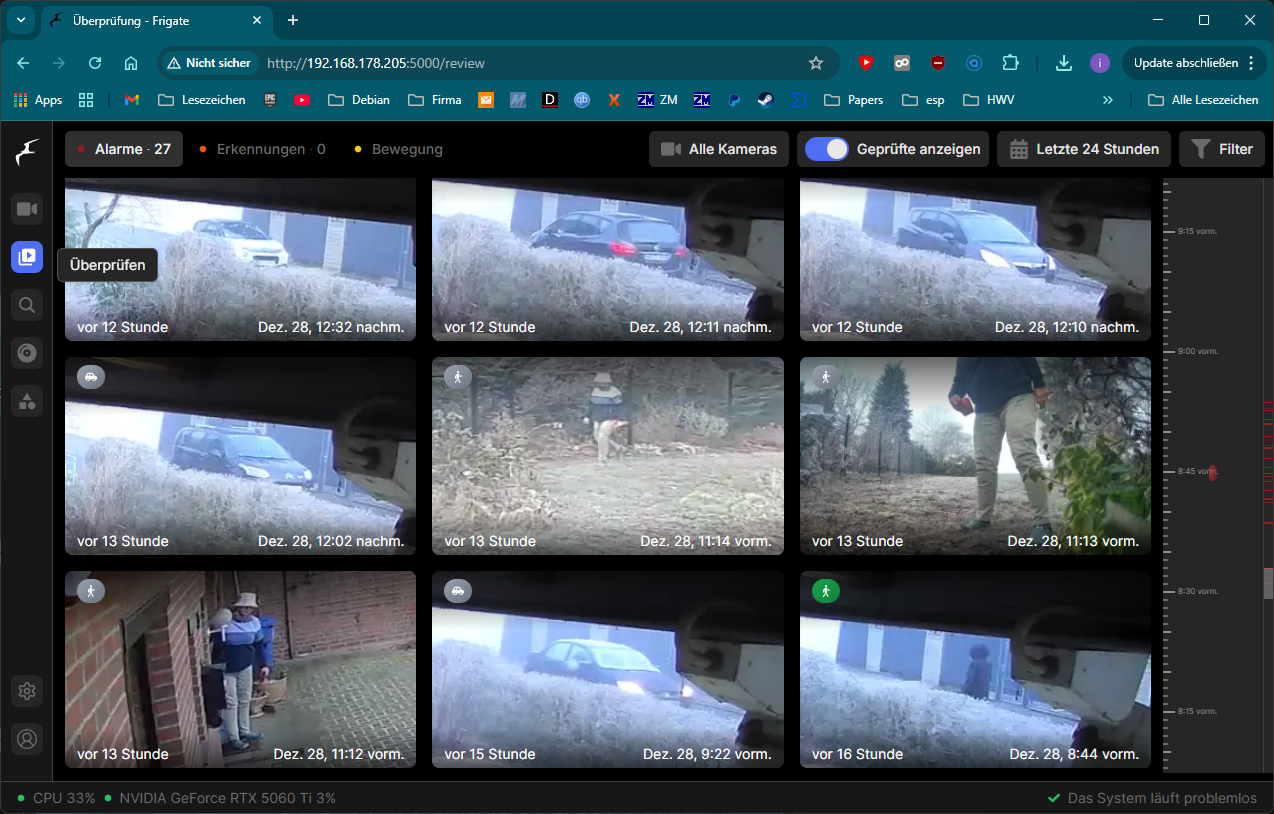Open the 11:12 vorm. person thumbnail
The image size is (1274, 814).
(x=240, y=669)
